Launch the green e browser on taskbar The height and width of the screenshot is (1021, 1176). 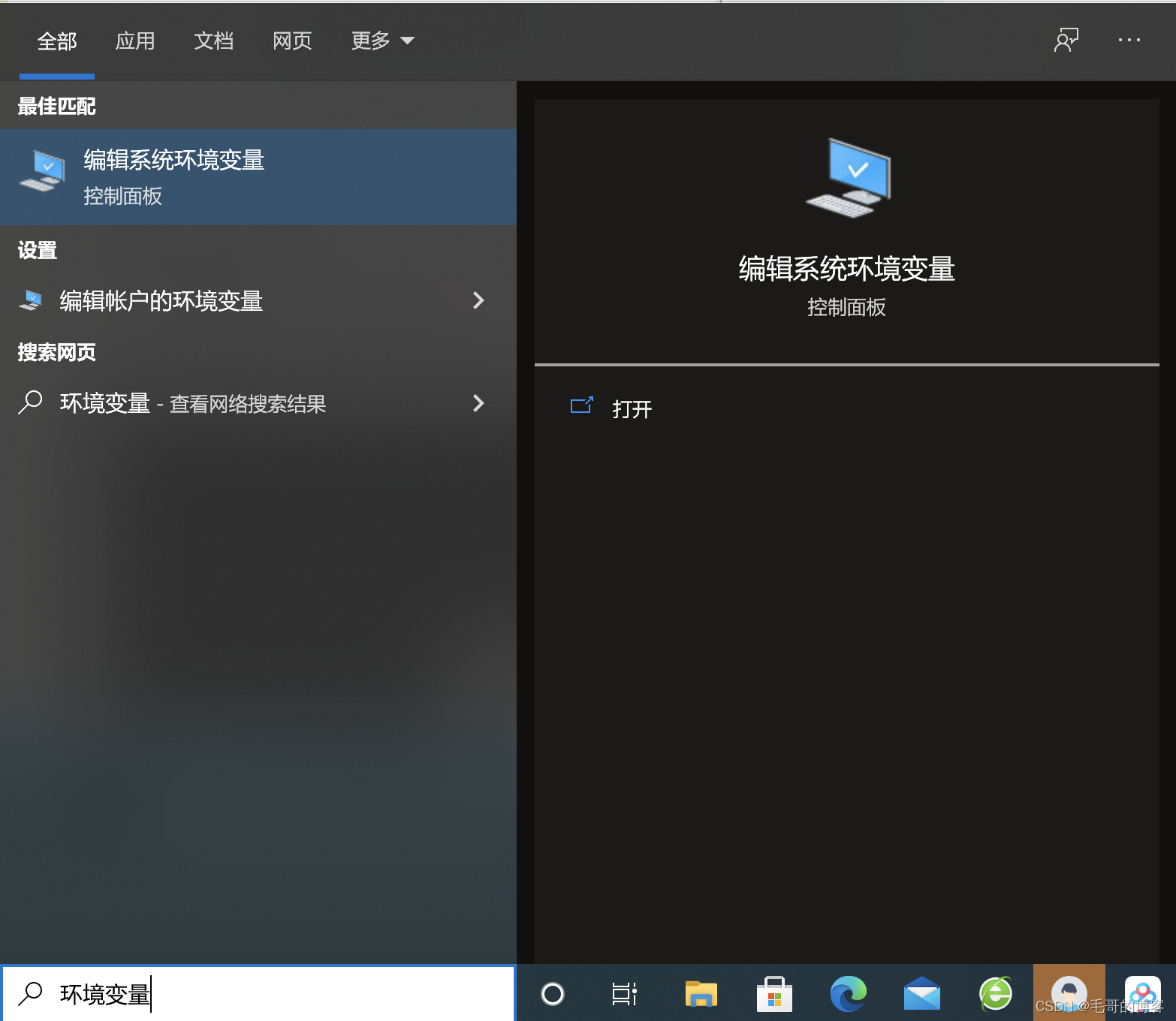pos(996,994)
